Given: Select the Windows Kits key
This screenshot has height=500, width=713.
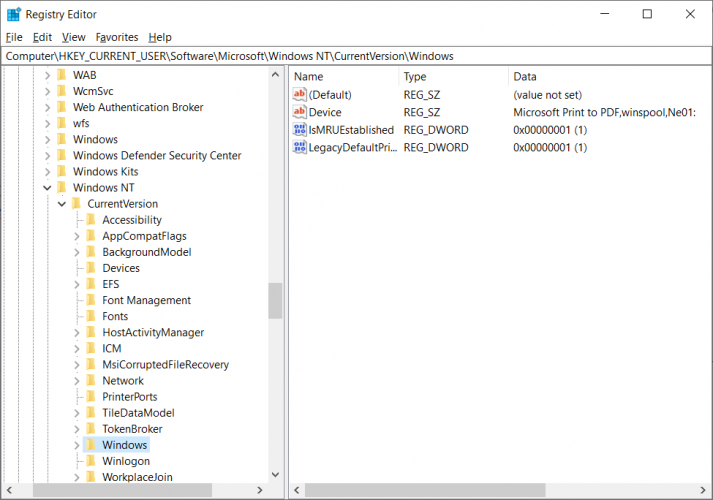Looking at the screenshot, I should coord(105,171).
